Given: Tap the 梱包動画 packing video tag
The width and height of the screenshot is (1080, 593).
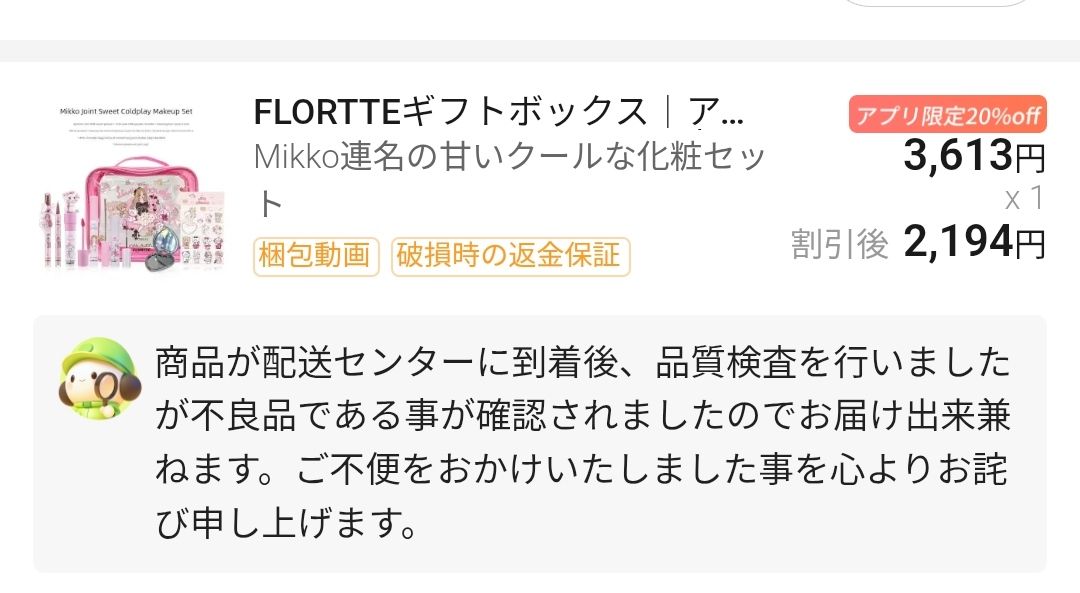Looking at the screenshot, I should 316,256.
